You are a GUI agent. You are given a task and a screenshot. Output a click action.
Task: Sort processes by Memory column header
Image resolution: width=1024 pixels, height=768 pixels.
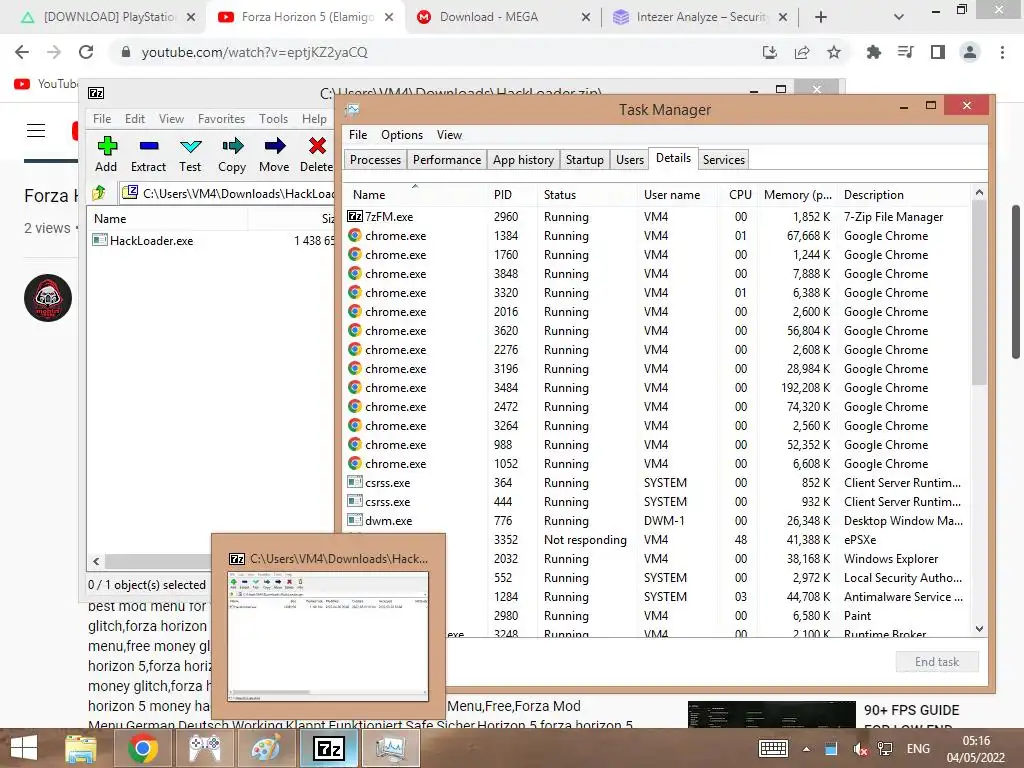pos(797,195)
